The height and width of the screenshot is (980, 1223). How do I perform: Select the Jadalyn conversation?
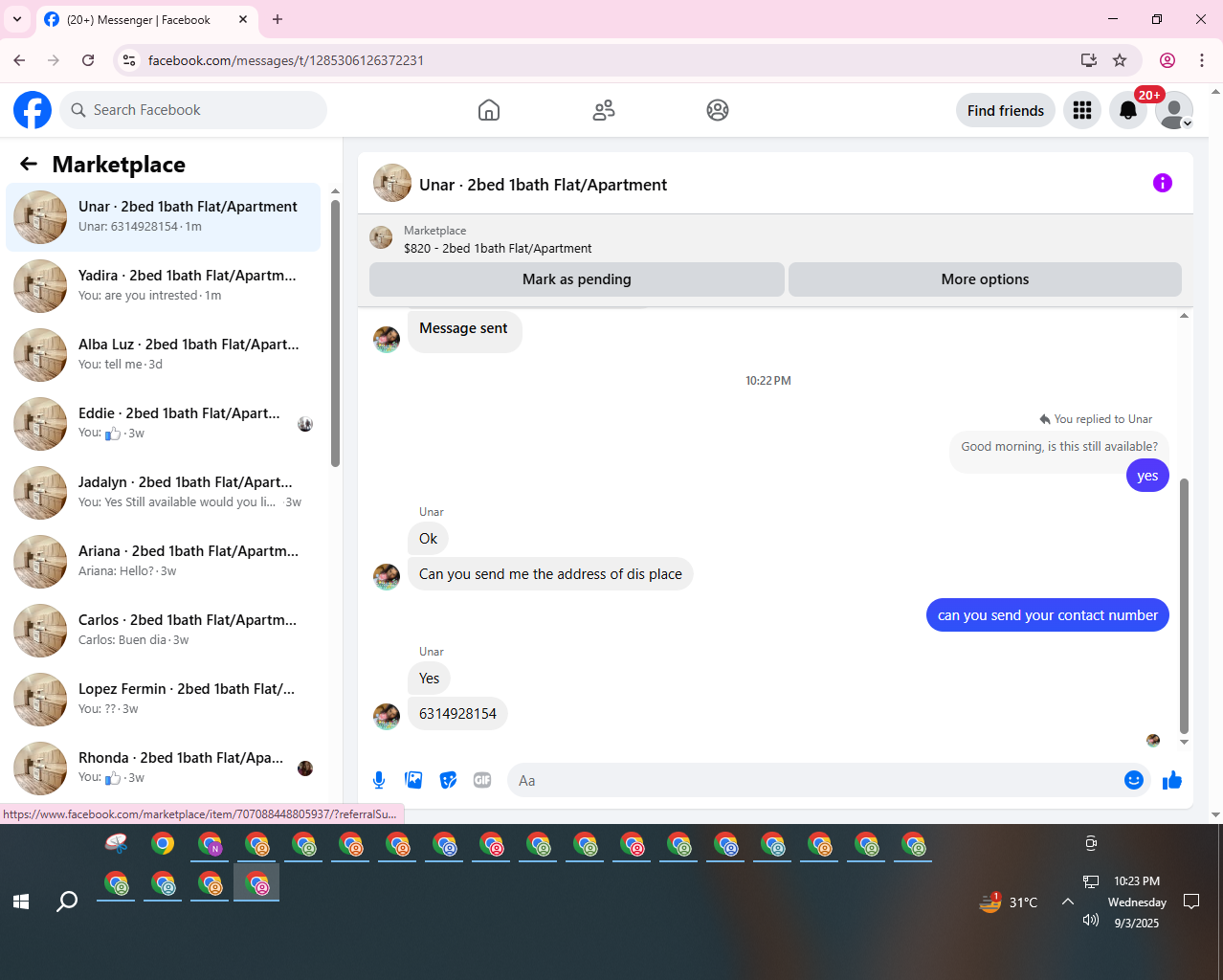click(x=164, y=493)
